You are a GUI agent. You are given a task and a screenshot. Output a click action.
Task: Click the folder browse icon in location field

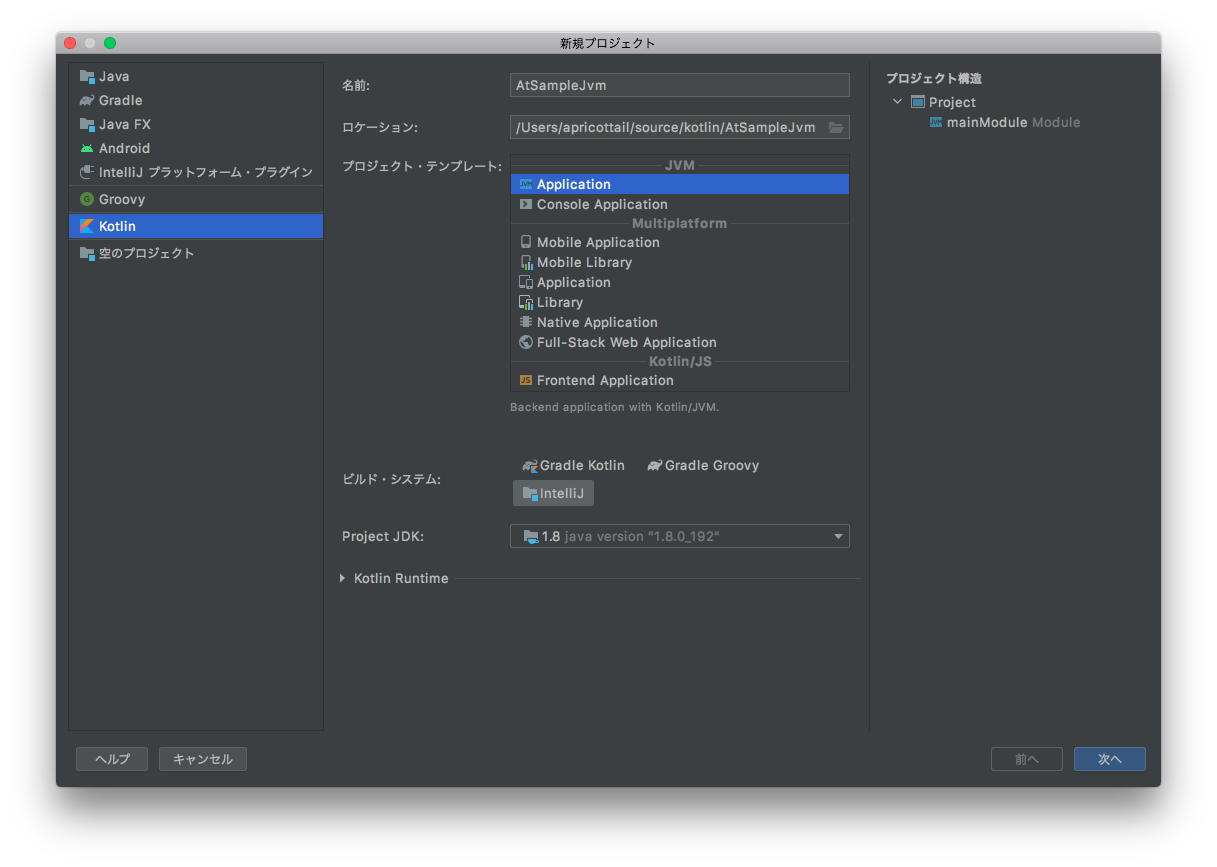836,127
